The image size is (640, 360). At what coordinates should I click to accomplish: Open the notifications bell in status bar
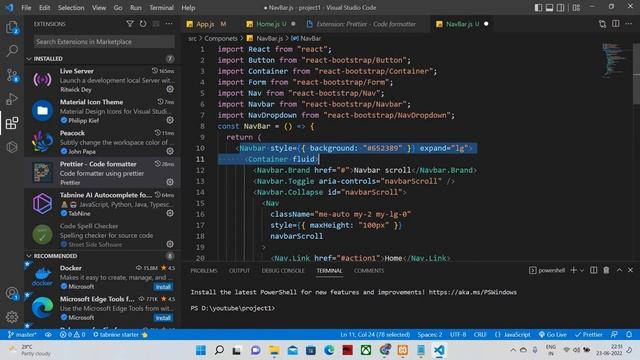[629, 334]
